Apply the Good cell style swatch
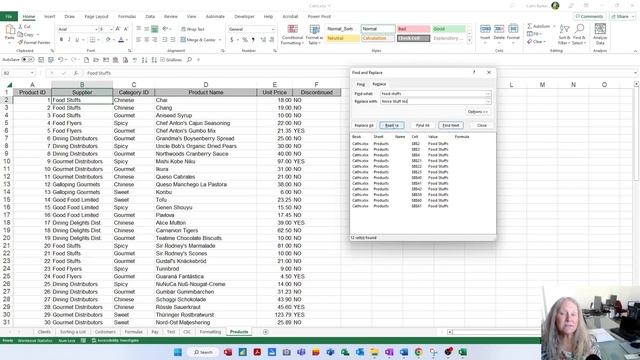The height and width of the screenshot is (360, 640). tap(449, 29)
